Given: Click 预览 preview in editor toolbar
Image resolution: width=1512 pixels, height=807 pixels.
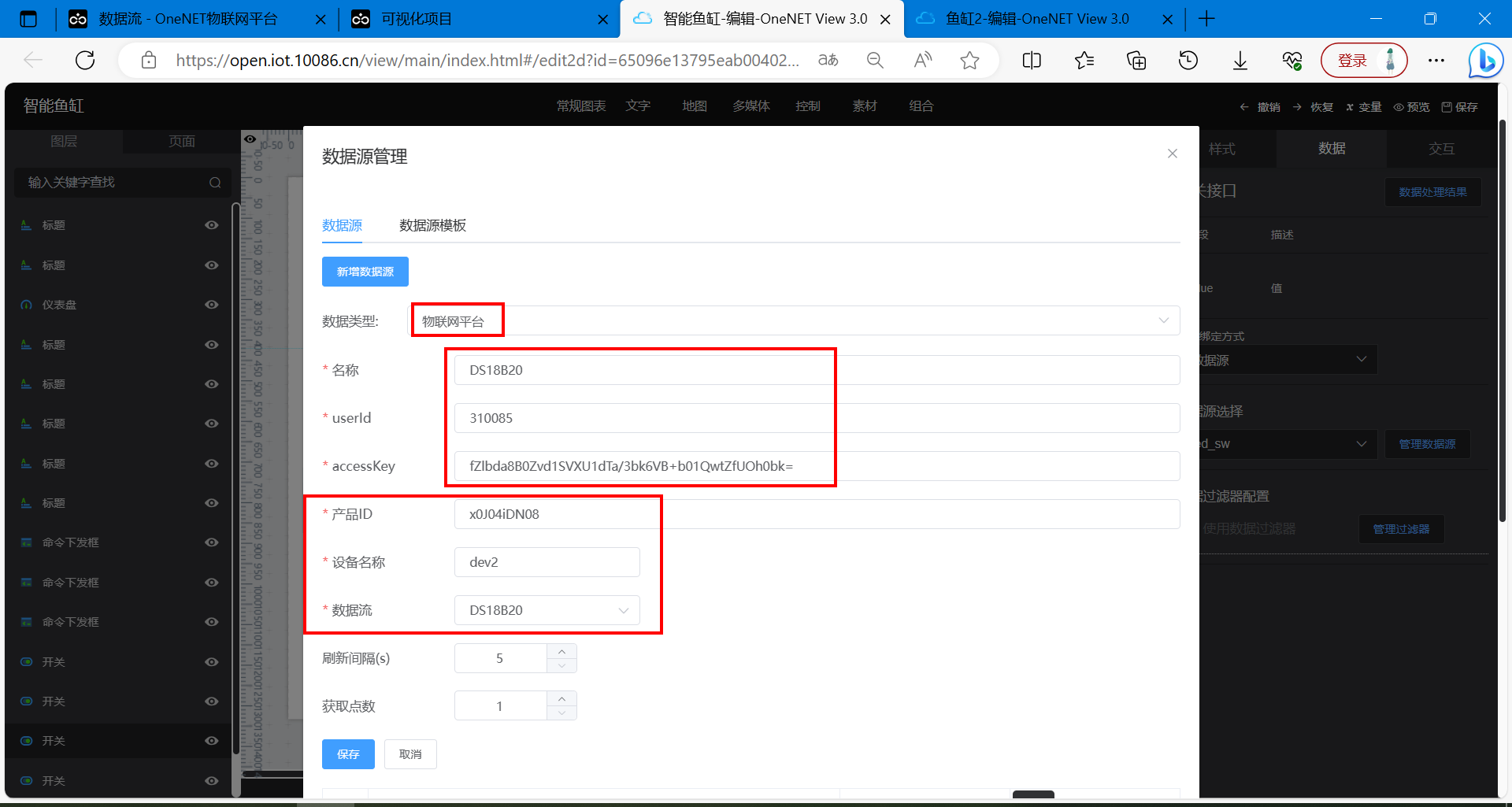Looking at the screenshot, I should tap(1411, 107).
